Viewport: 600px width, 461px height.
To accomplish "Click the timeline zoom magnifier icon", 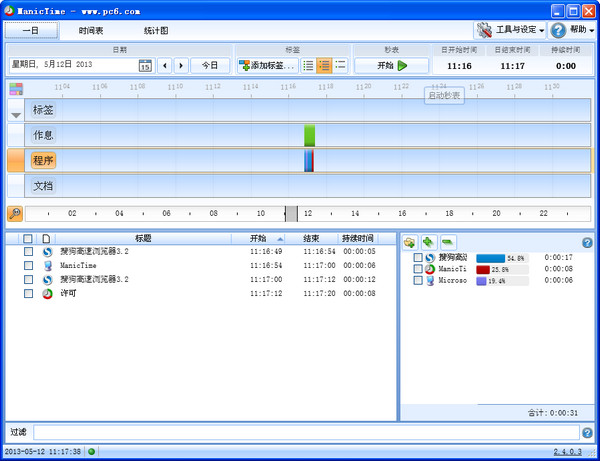I will tap(14, 213).
